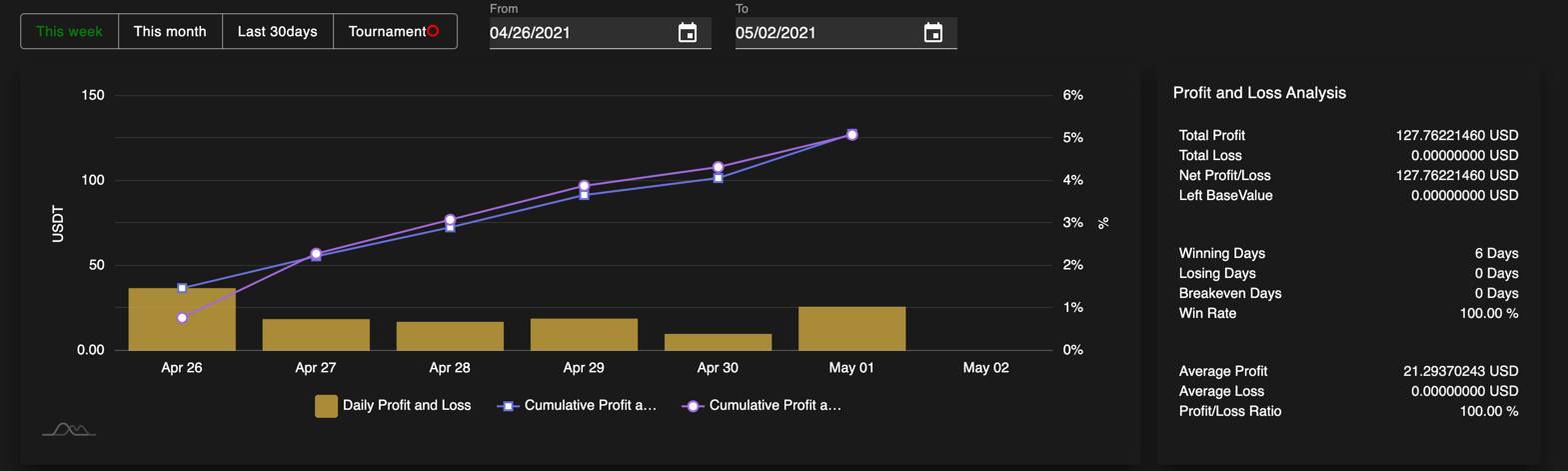1568x471 pixels.
Task: Click the red circle icon on Tournament
Action: (434, 31)
